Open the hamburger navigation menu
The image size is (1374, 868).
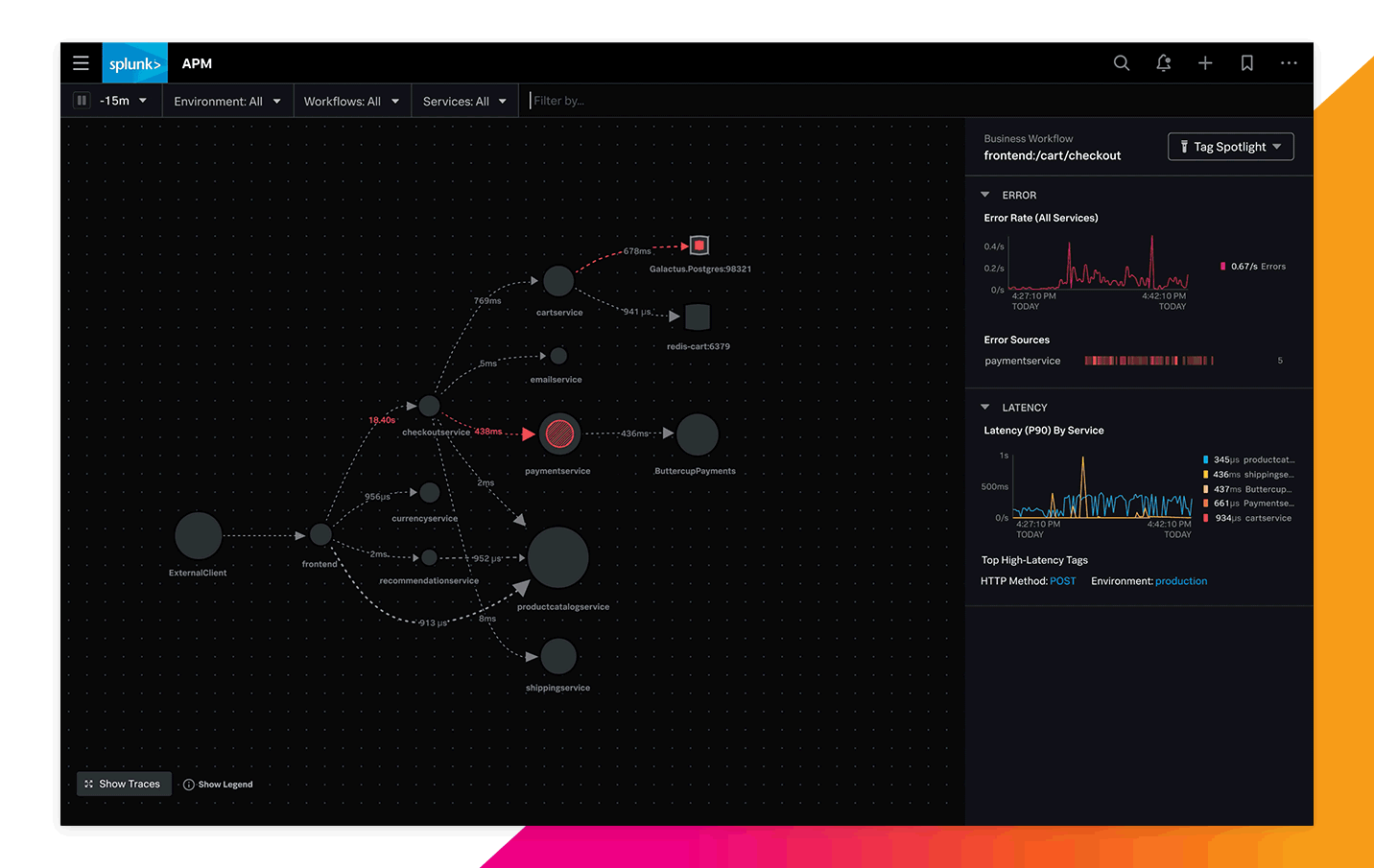pos(81,63)
